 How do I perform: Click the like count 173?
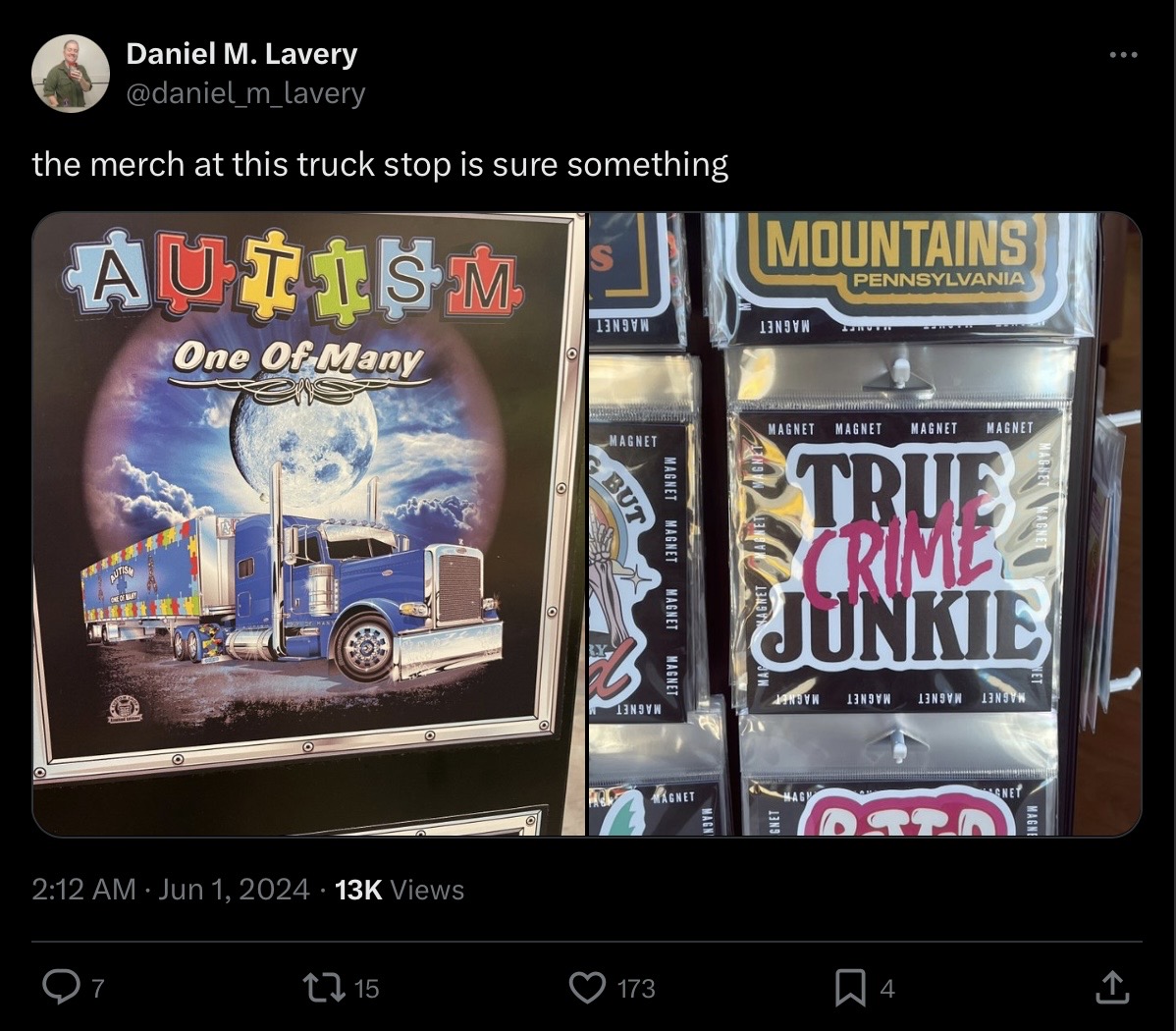pyautogui.click(x=636, y=988)
